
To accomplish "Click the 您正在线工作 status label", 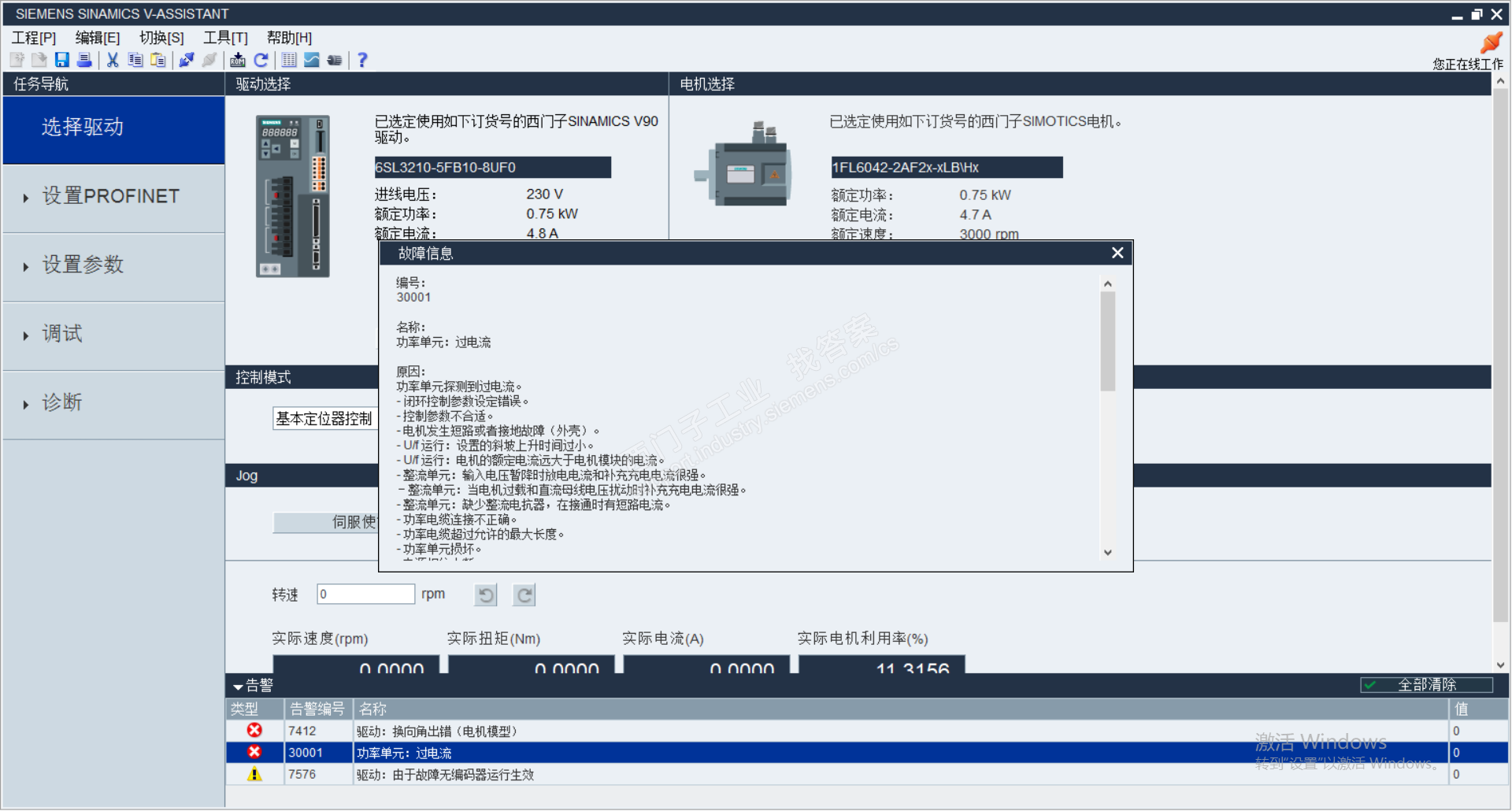I will (1468, 65).
